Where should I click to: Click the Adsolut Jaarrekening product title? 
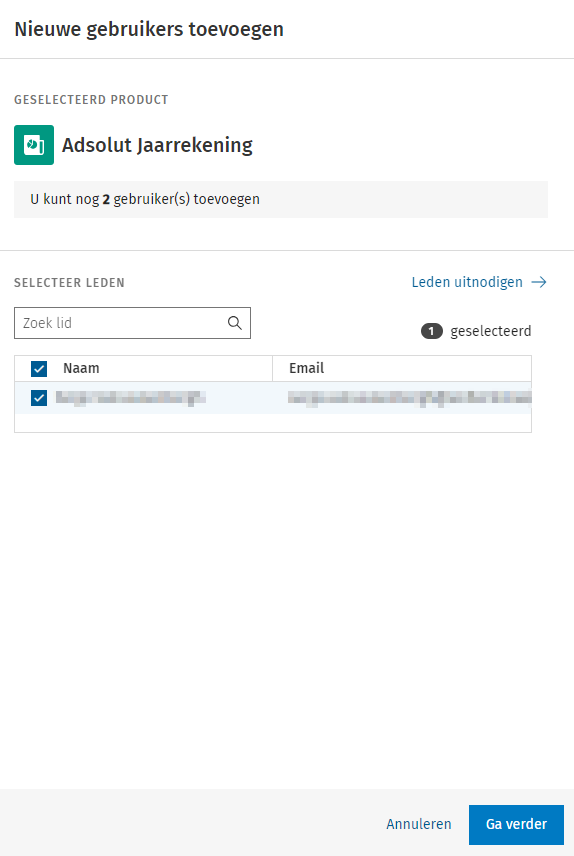click(x=157, y=145)
